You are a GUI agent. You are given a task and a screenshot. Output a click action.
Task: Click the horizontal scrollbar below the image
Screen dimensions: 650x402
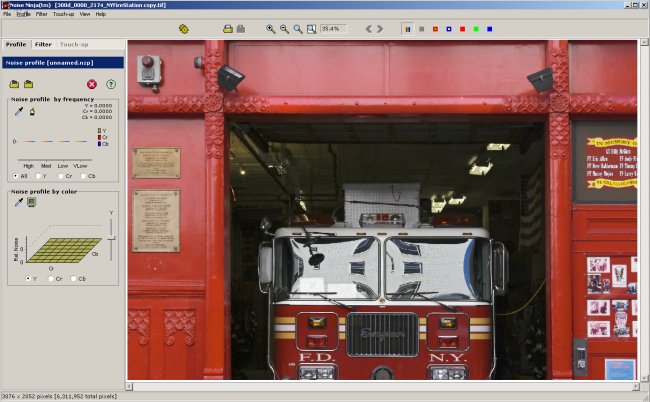[x=383, y=387]
